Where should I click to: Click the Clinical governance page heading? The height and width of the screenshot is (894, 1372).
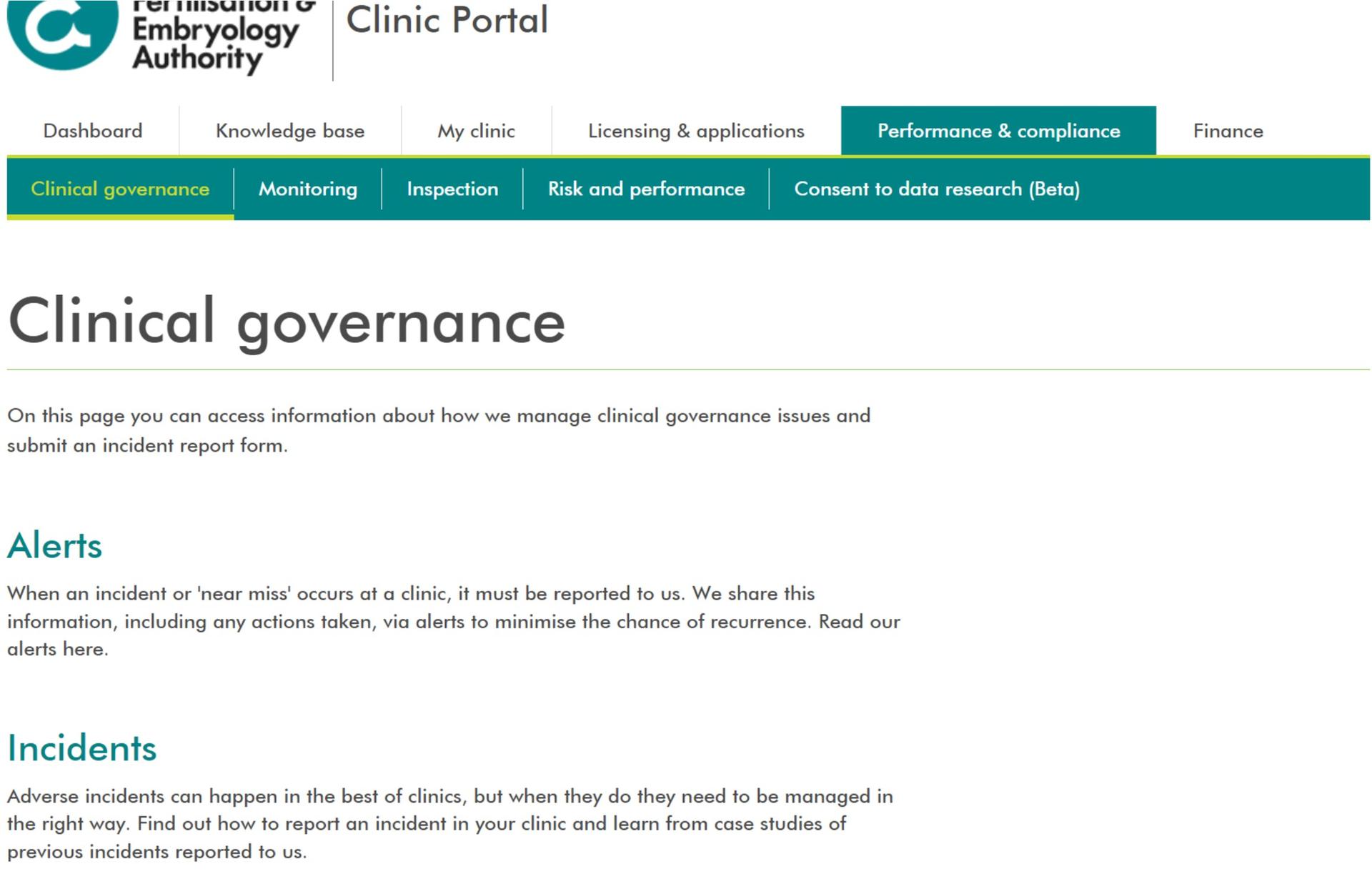[287, 322]
